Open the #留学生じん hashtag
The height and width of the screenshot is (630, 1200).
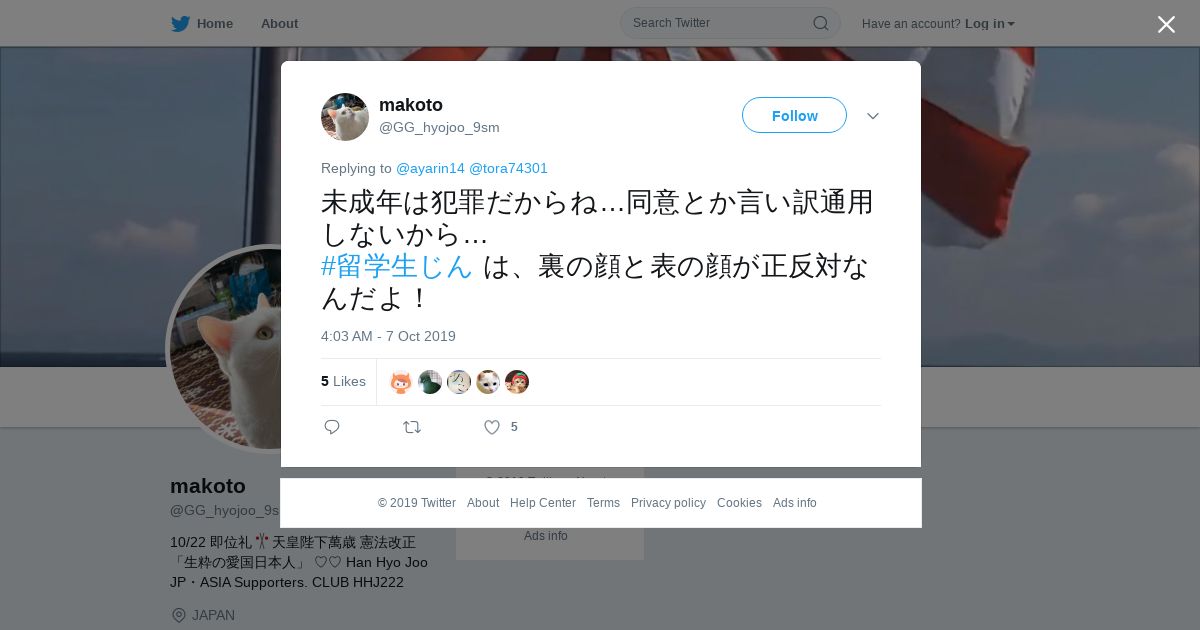coord(396,266)
